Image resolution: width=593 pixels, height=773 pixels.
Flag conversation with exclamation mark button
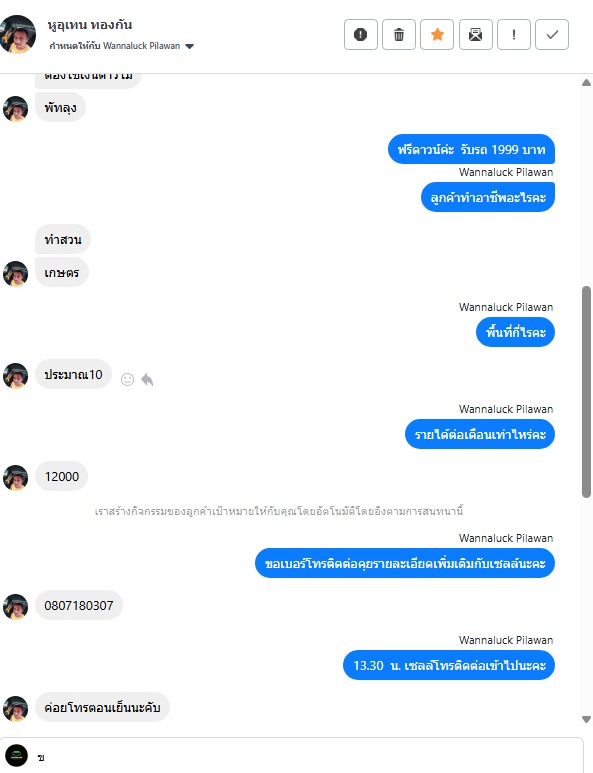tap(514, 35)
